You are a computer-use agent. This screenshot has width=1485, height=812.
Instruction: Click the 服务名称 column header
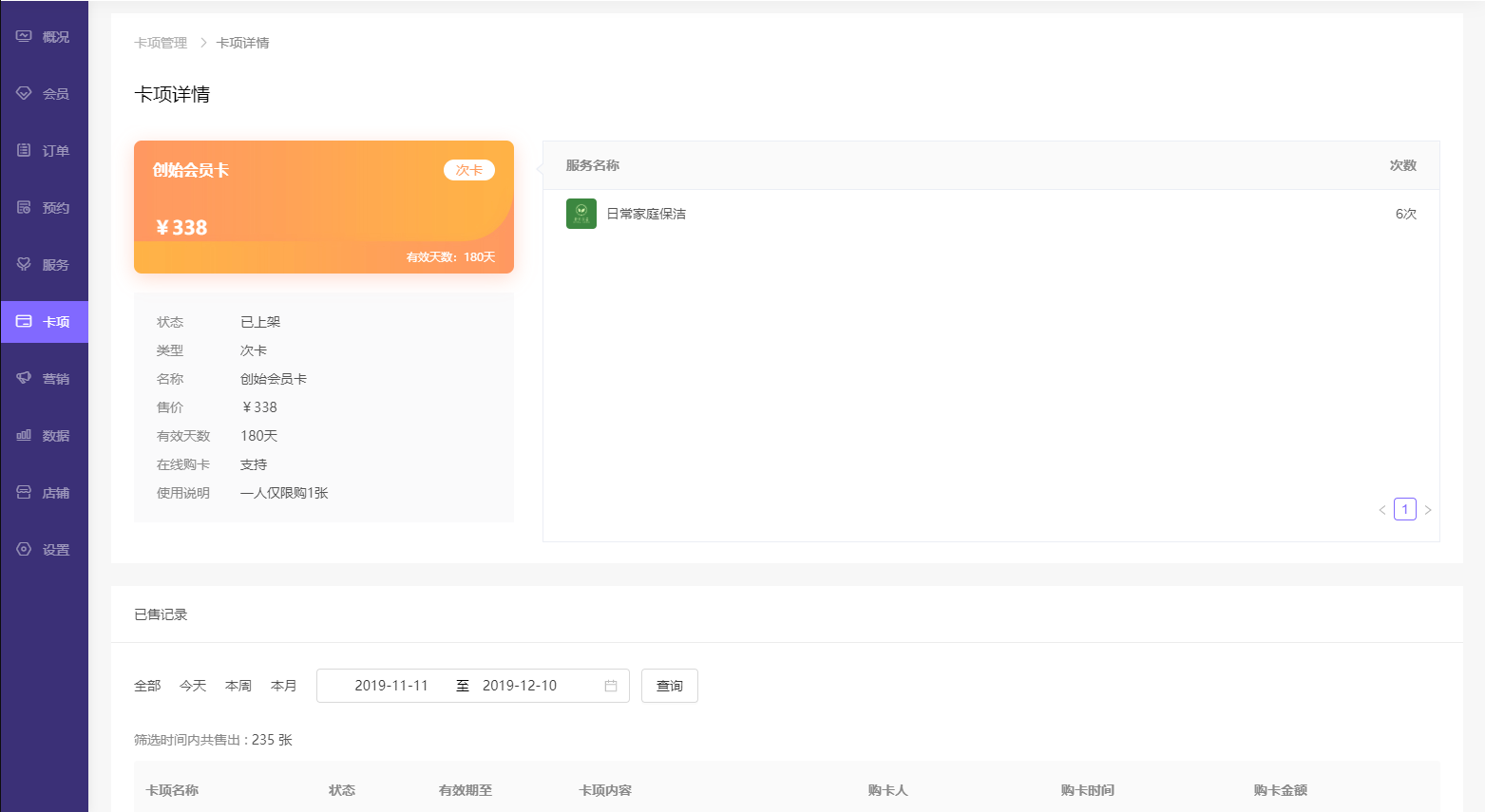pyautogui.click(x=593, y=165)
